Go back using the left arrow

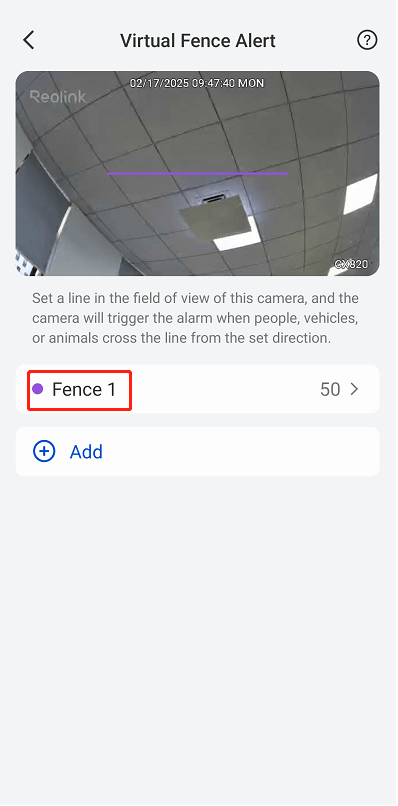pyautogui.click(x=29, y=40)
